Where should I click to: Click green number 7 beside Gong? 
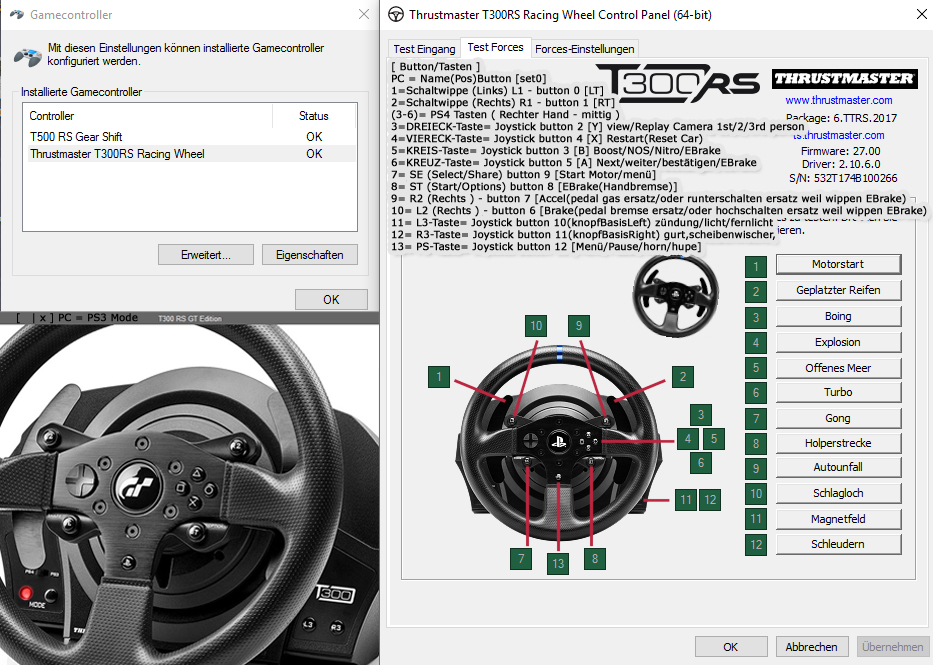tap(756, 419)
